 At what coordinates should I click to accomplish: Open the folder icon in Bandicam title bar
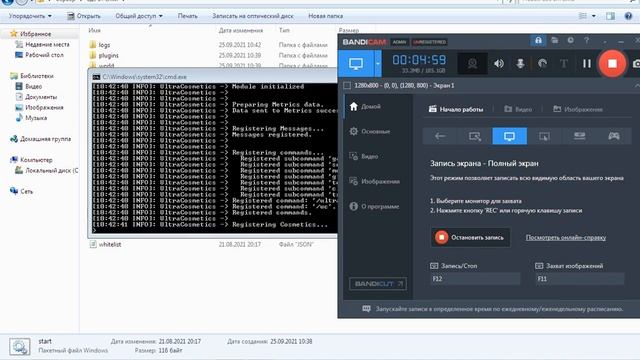554,40
